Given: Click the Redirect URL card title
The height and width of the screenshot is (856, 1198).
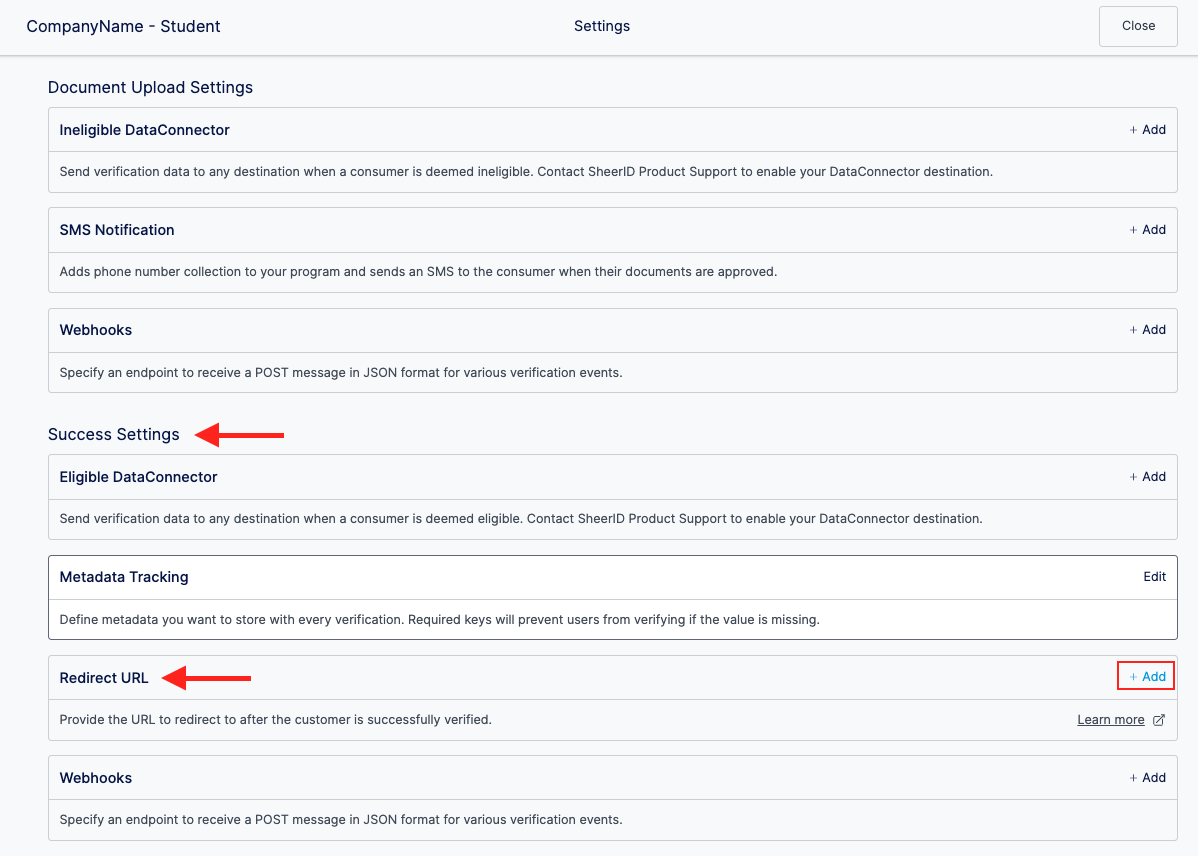Looking at the screenshot, I should pos(104,678).
